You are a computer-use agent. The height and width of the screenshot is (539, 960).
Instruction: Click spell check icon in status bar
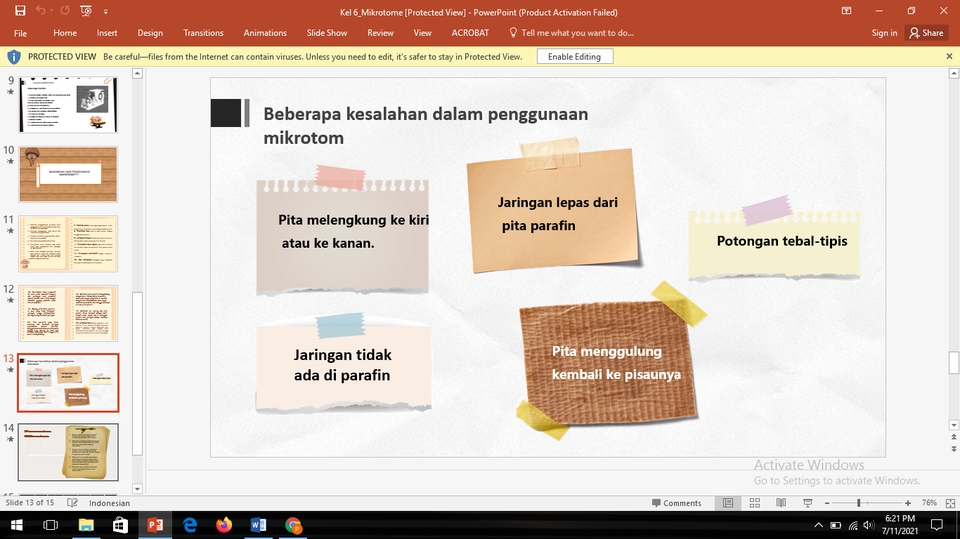click(x=72, y=503)
